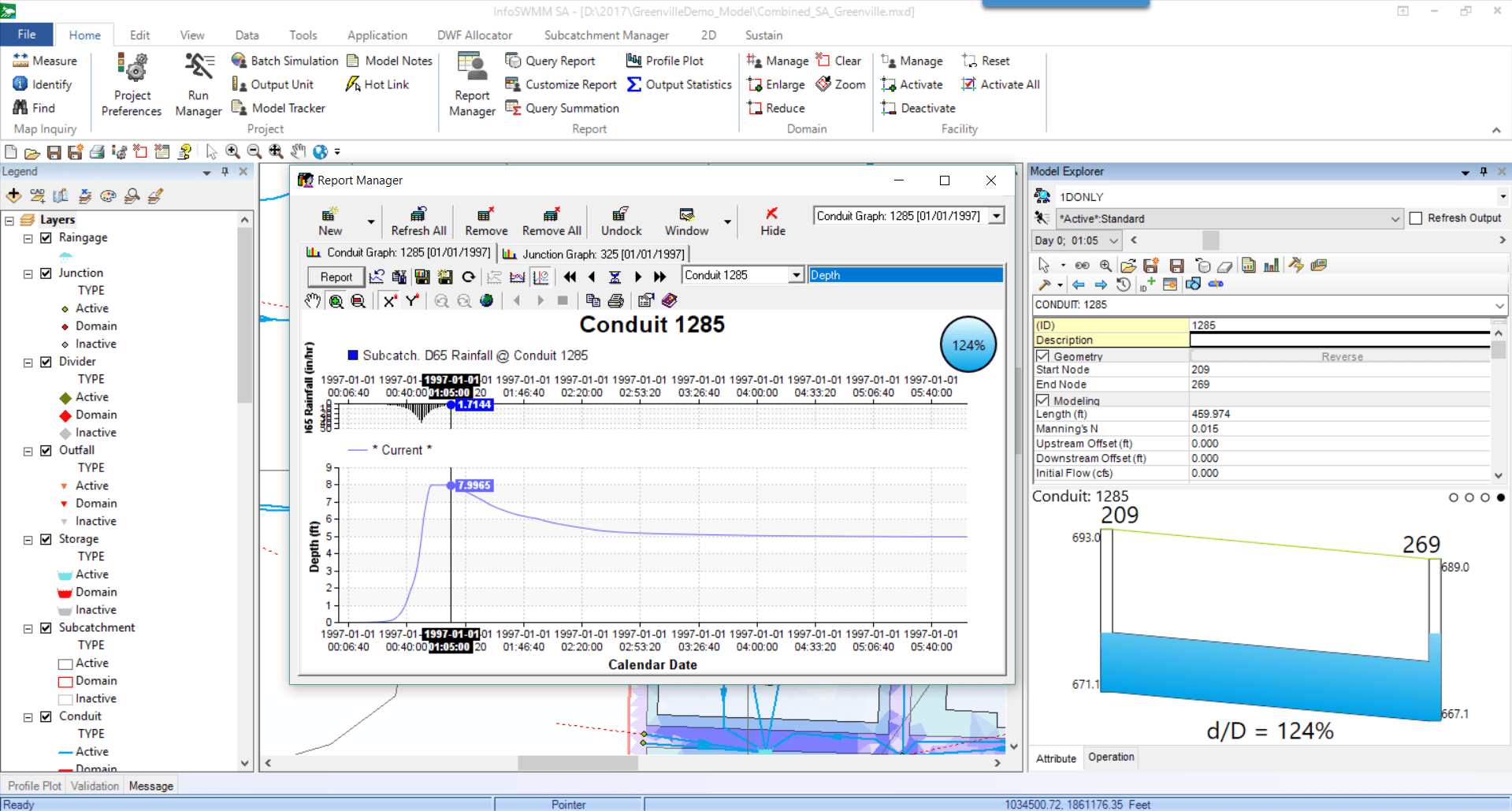Screen dimensions: 1512x811
Task: Toggle Subcatchment layer visibility
Action: coord(46,628)
